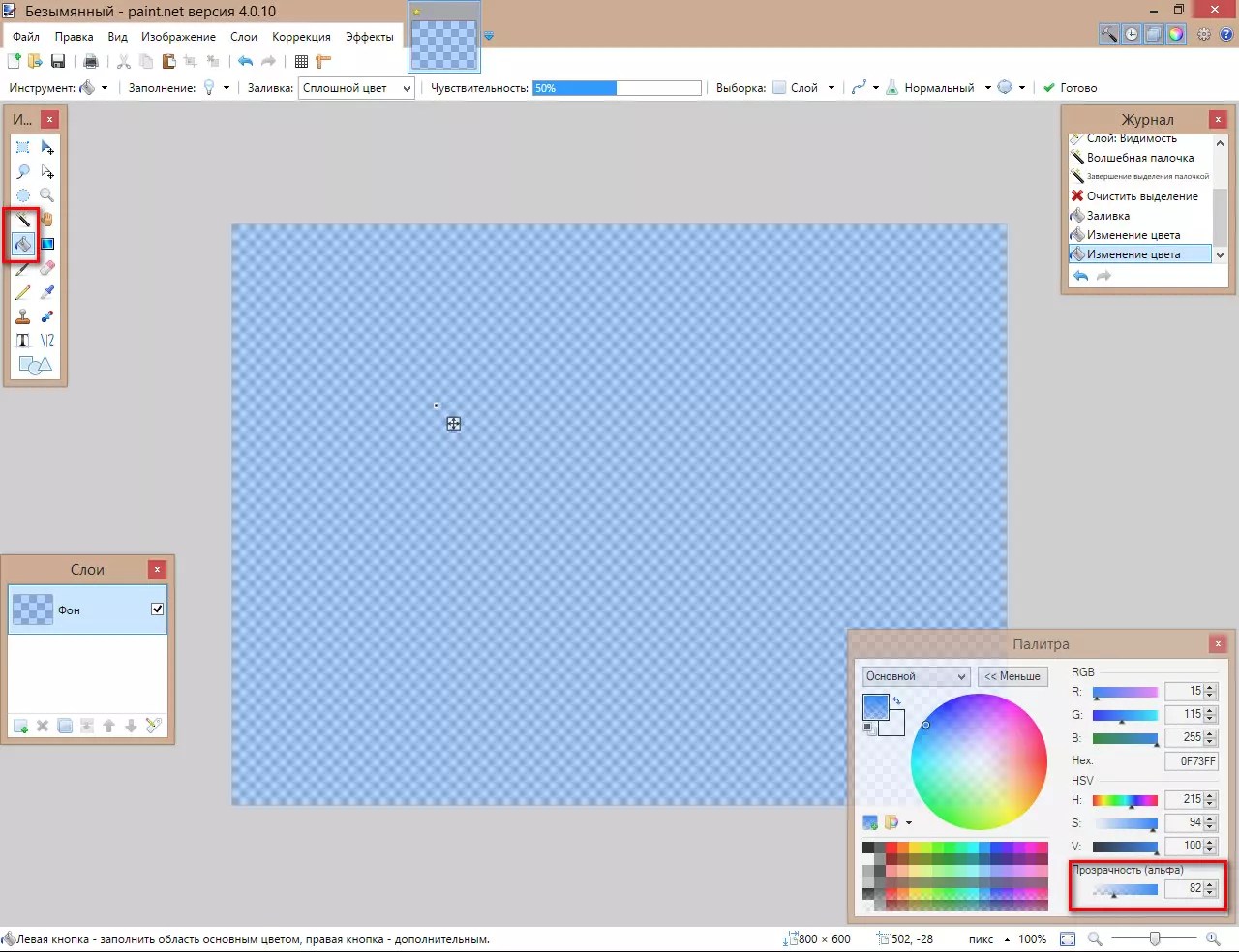Select the Move Selection white arrow tool
This screenshot has height=952, width=1239.
pyautogui.click(x=47, y=171)
